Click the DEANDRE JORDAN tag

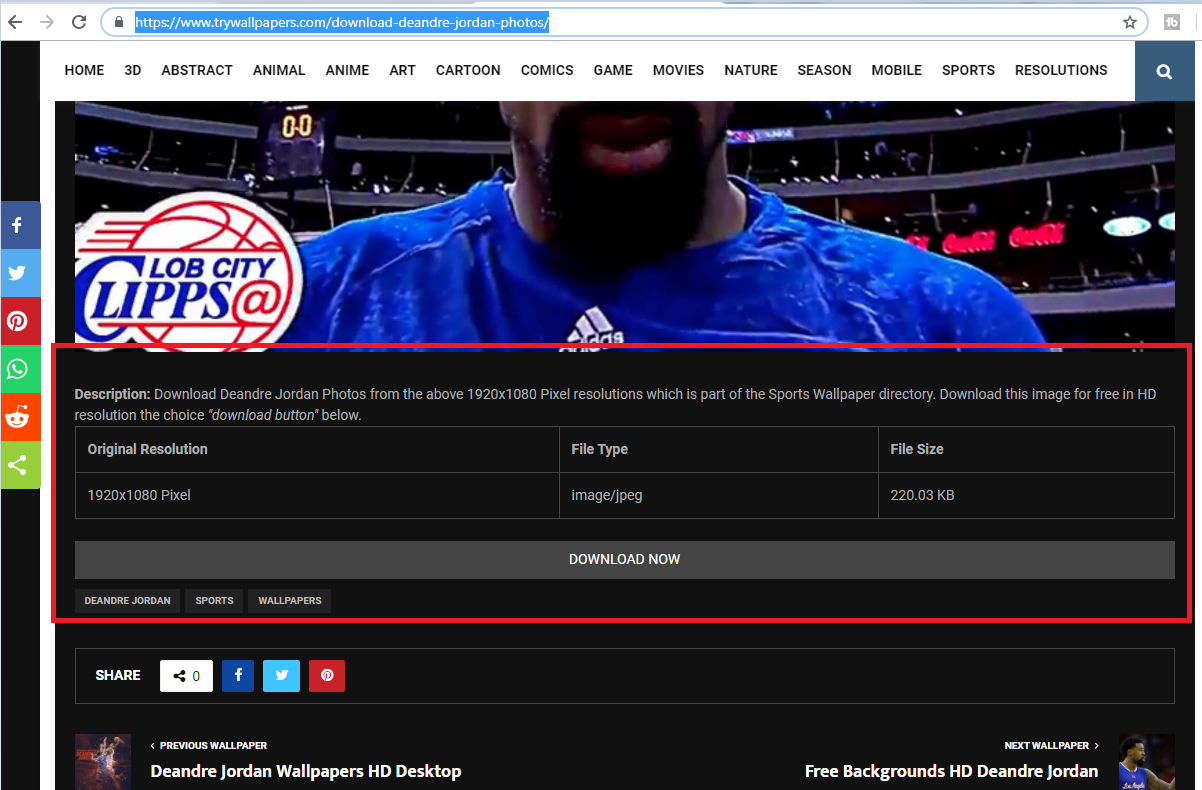(x=127, y=601)
